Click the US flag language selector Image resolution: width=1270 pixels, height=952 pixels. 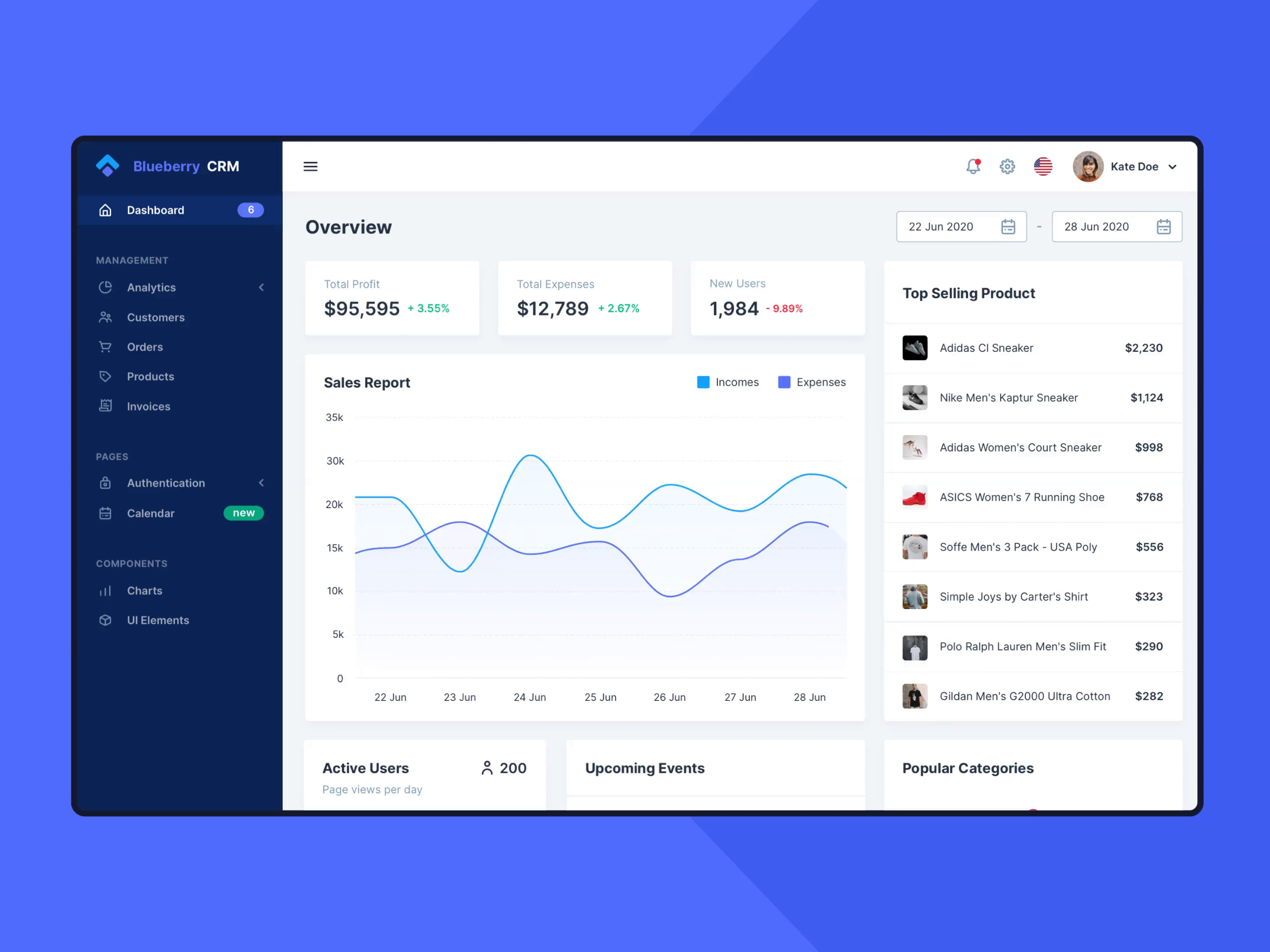(x=1043, y=166)
